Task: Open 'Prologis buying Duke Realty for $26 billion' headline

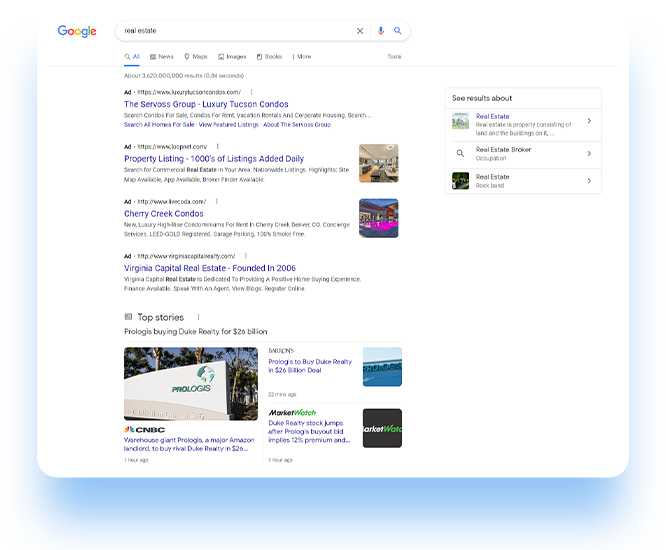Action: click(x=195, y=331)
